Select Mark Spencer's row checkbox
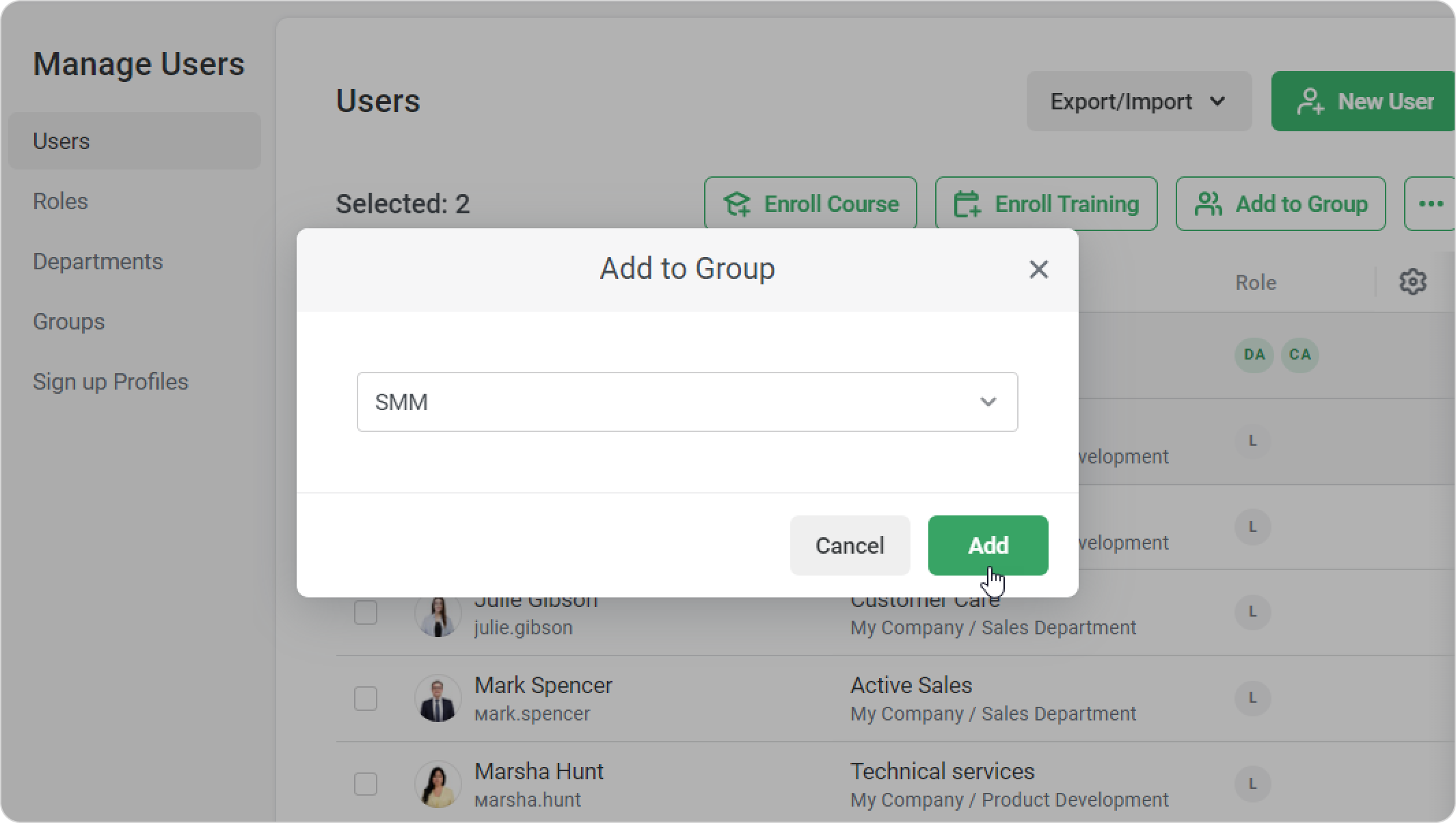This screenshot has height=823, width=1456. 366,699
